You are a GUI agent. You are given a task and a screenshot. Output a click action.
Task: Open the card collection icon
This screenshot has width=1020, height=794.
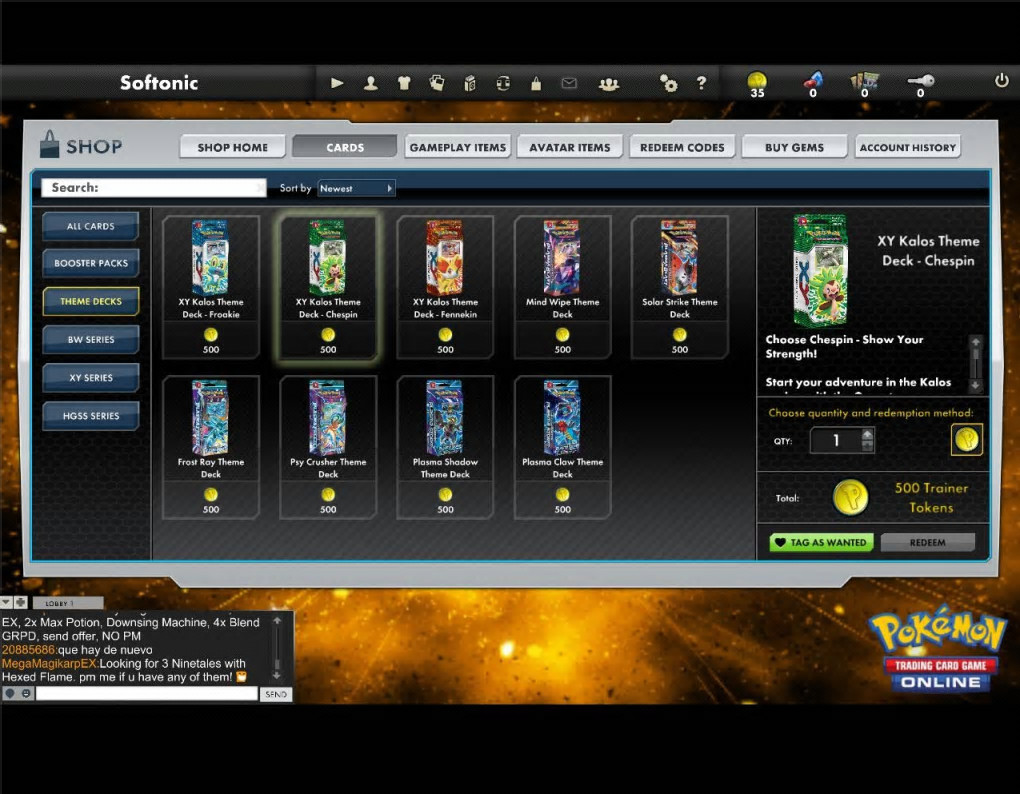point(437,83)
